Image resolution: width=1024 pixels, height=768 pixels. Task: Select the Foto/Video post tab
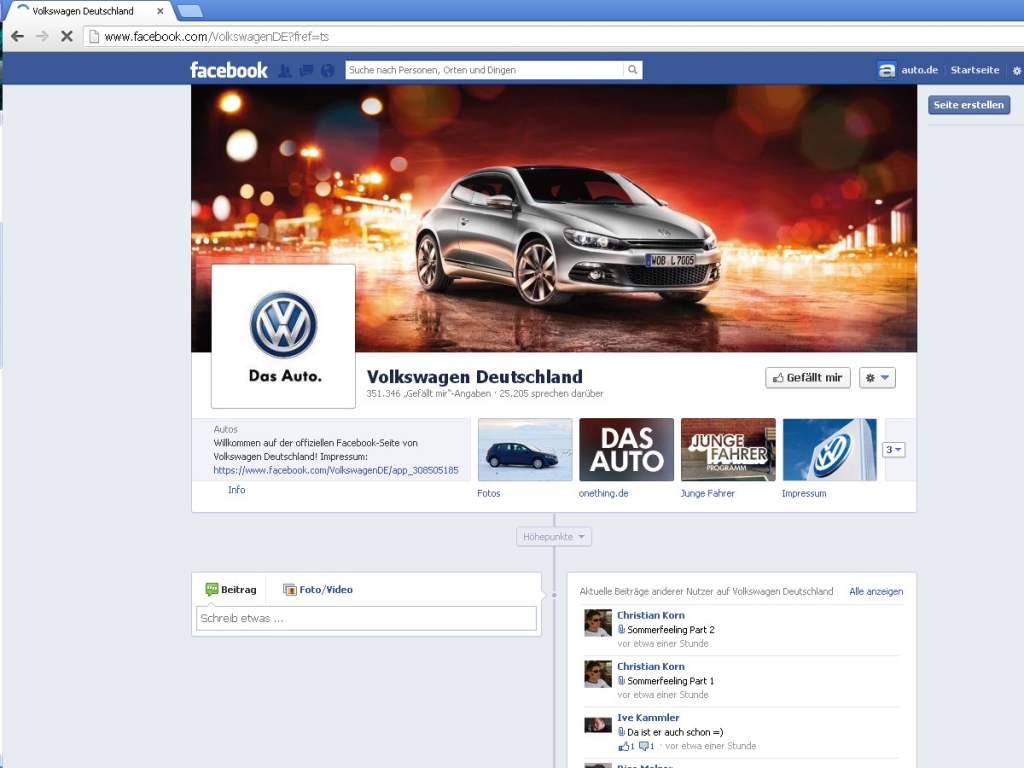[318, 590]
